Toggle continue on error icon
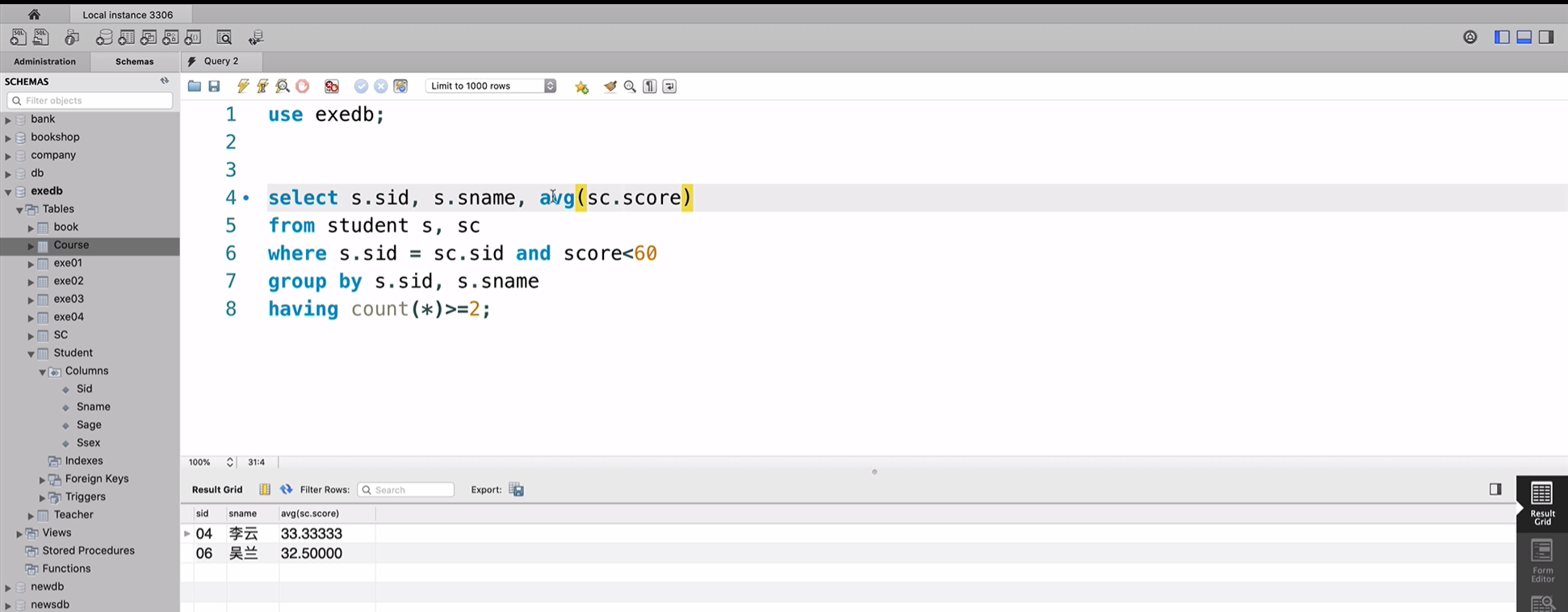Image resolution: width=1568 pixels, height=612 pixels. (x=332, y=86)
